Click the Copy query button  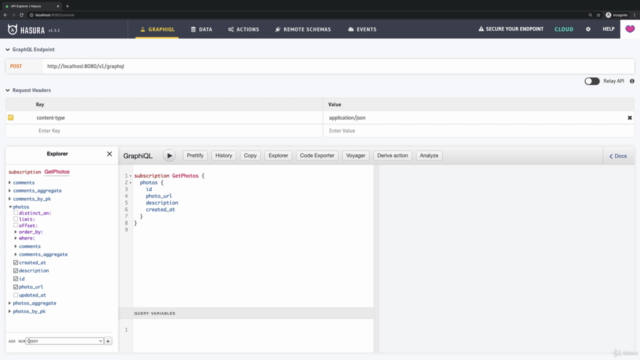[250, 156]
